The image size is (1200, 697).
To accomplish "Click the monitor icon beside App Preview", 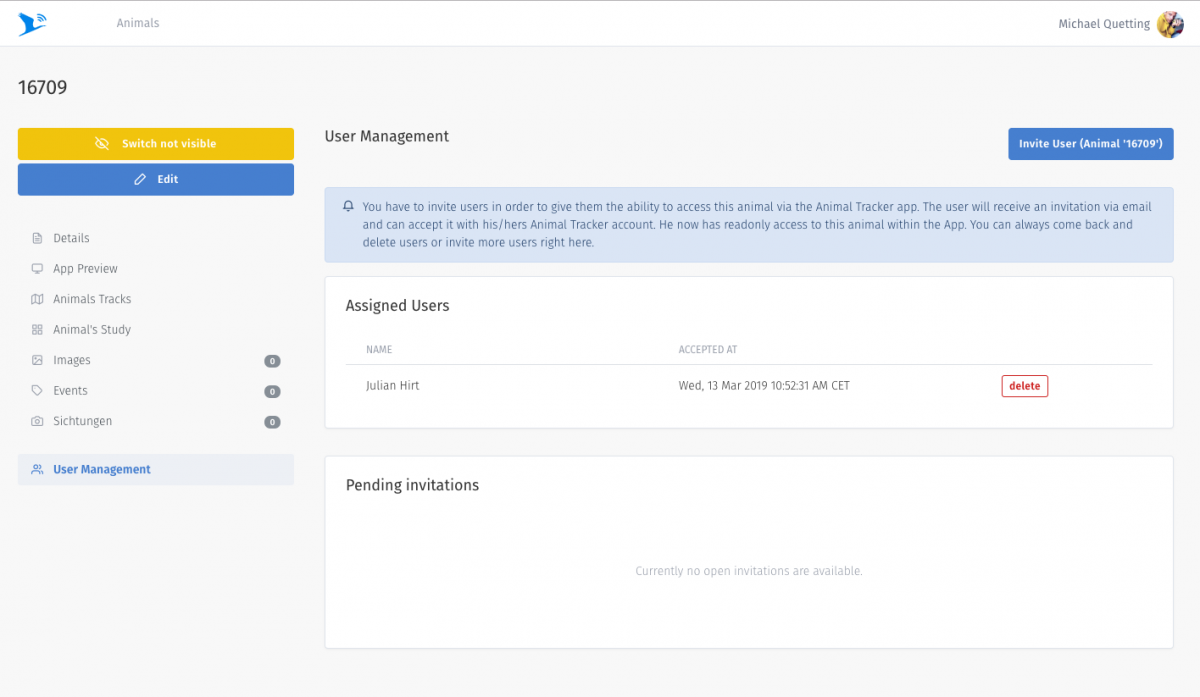I will 37,269.
